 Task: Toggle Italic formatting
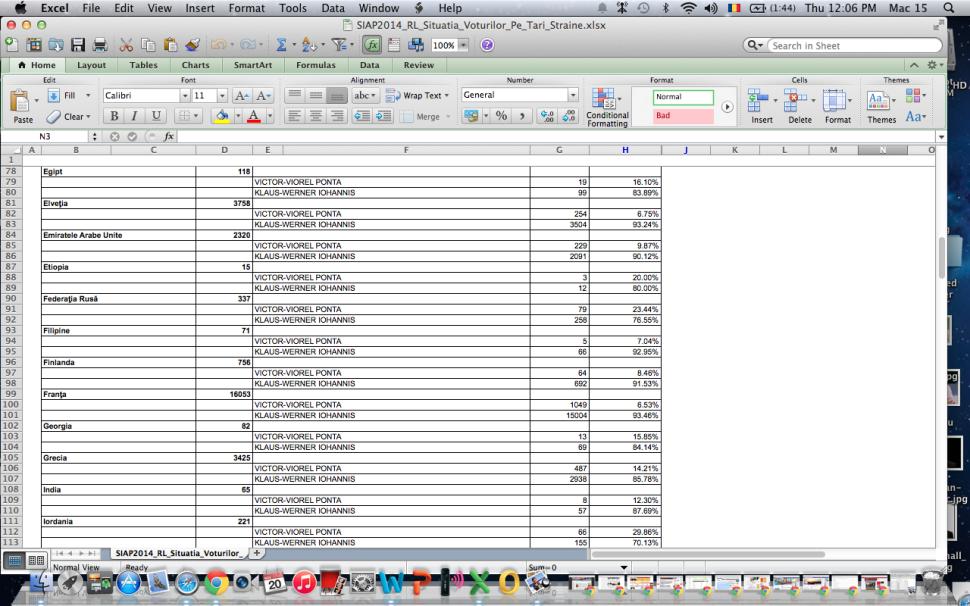point(133,117)
